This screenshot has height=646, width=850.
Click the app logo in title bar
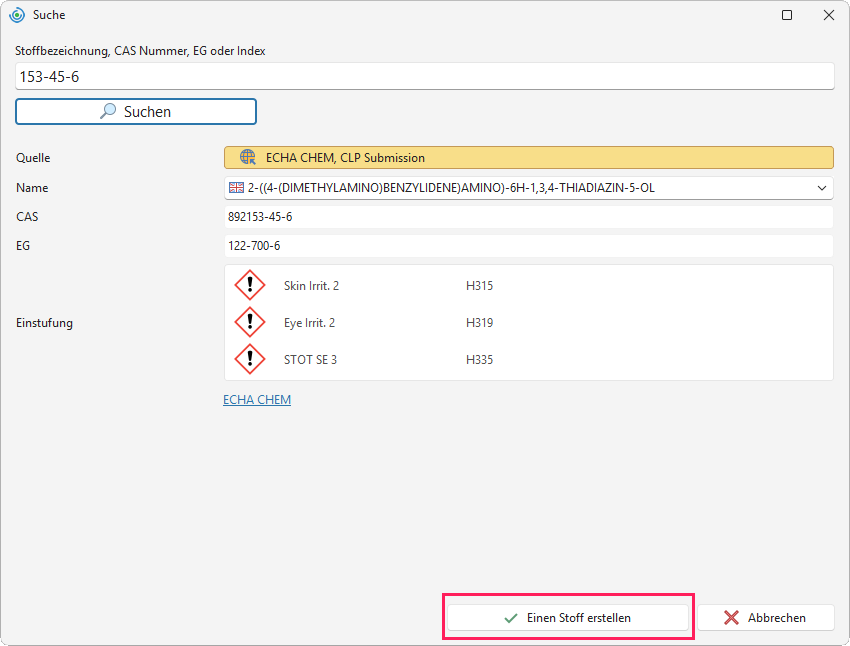pyautogui.click(x=17, y=15)
